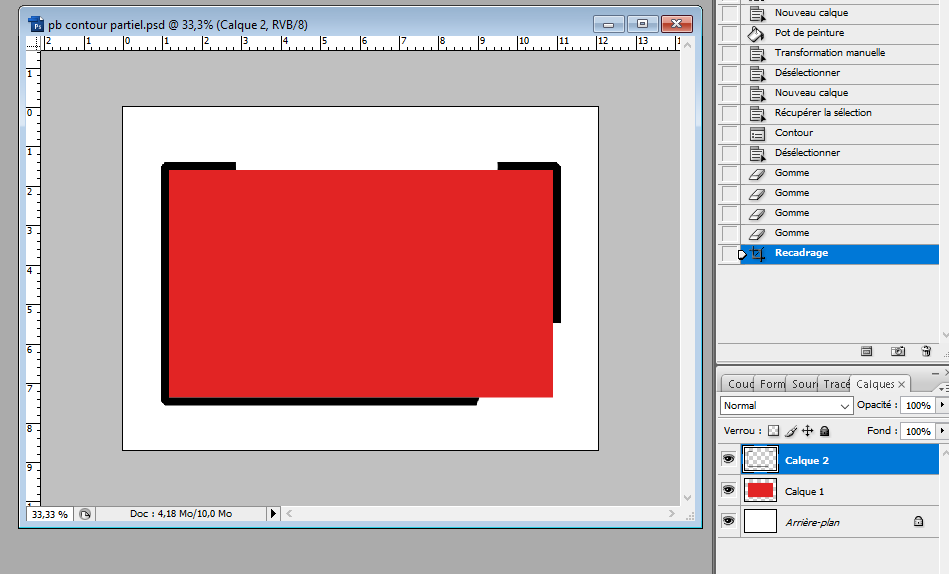Screen dimensions: 949x574
Task: Open the status bar info arrow menu
Action: click(273, 513)
